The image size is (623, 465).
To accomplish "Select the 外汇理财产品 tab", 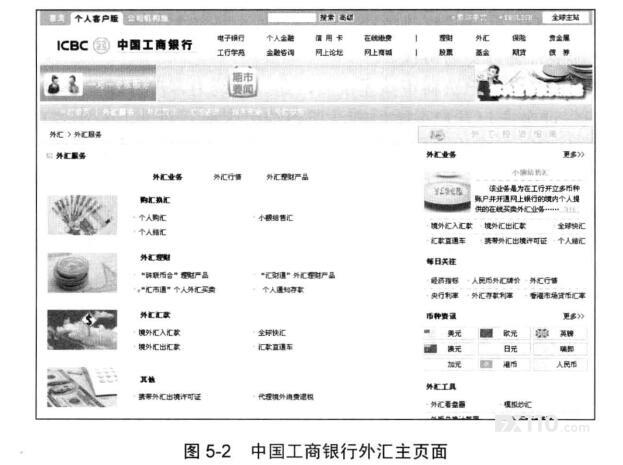I will (287, 177).
